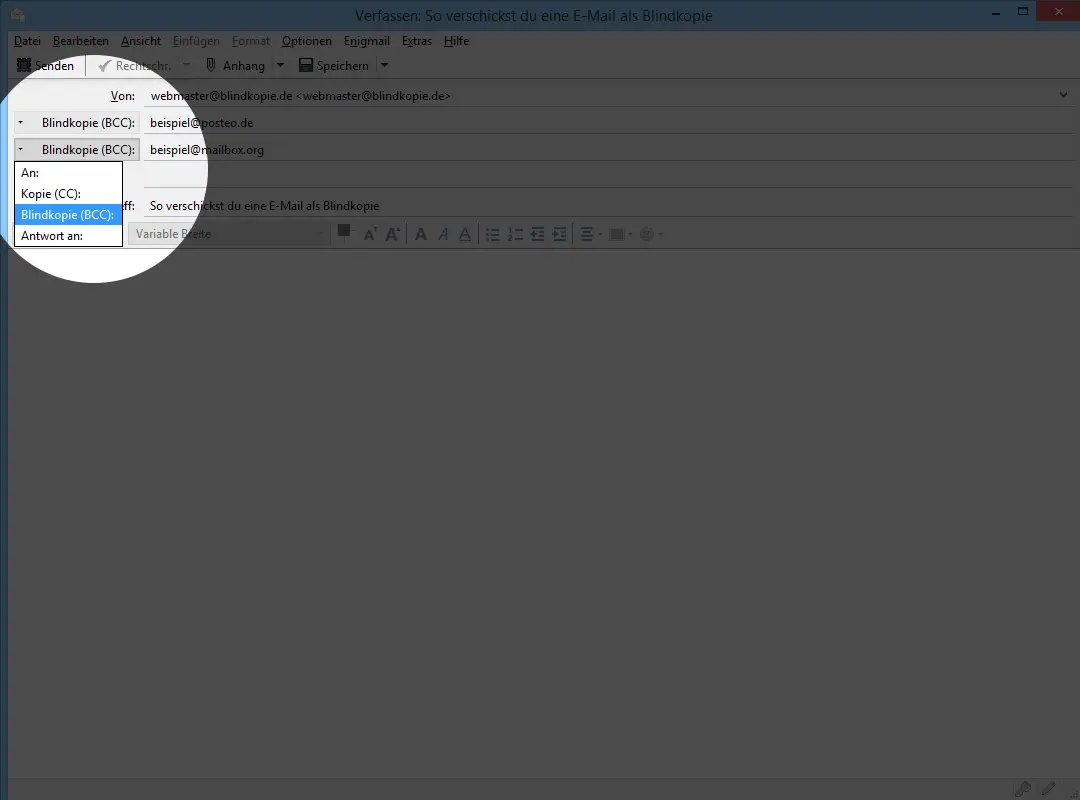Click the Senden button to send the email
The image size is (1080, 800).
46,66
